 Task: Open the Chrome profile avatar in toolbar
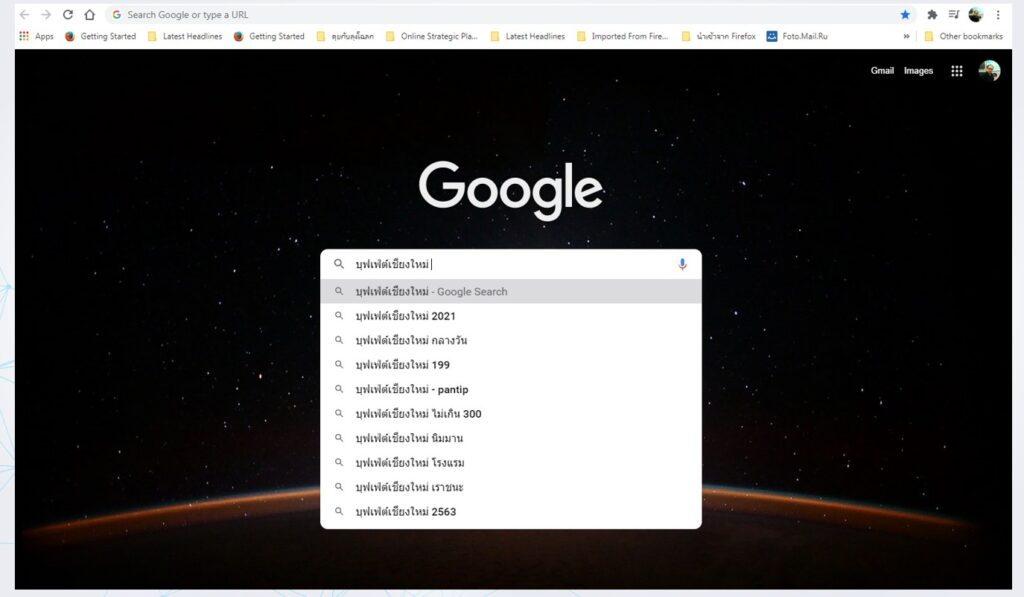click(x=976, y=14)
